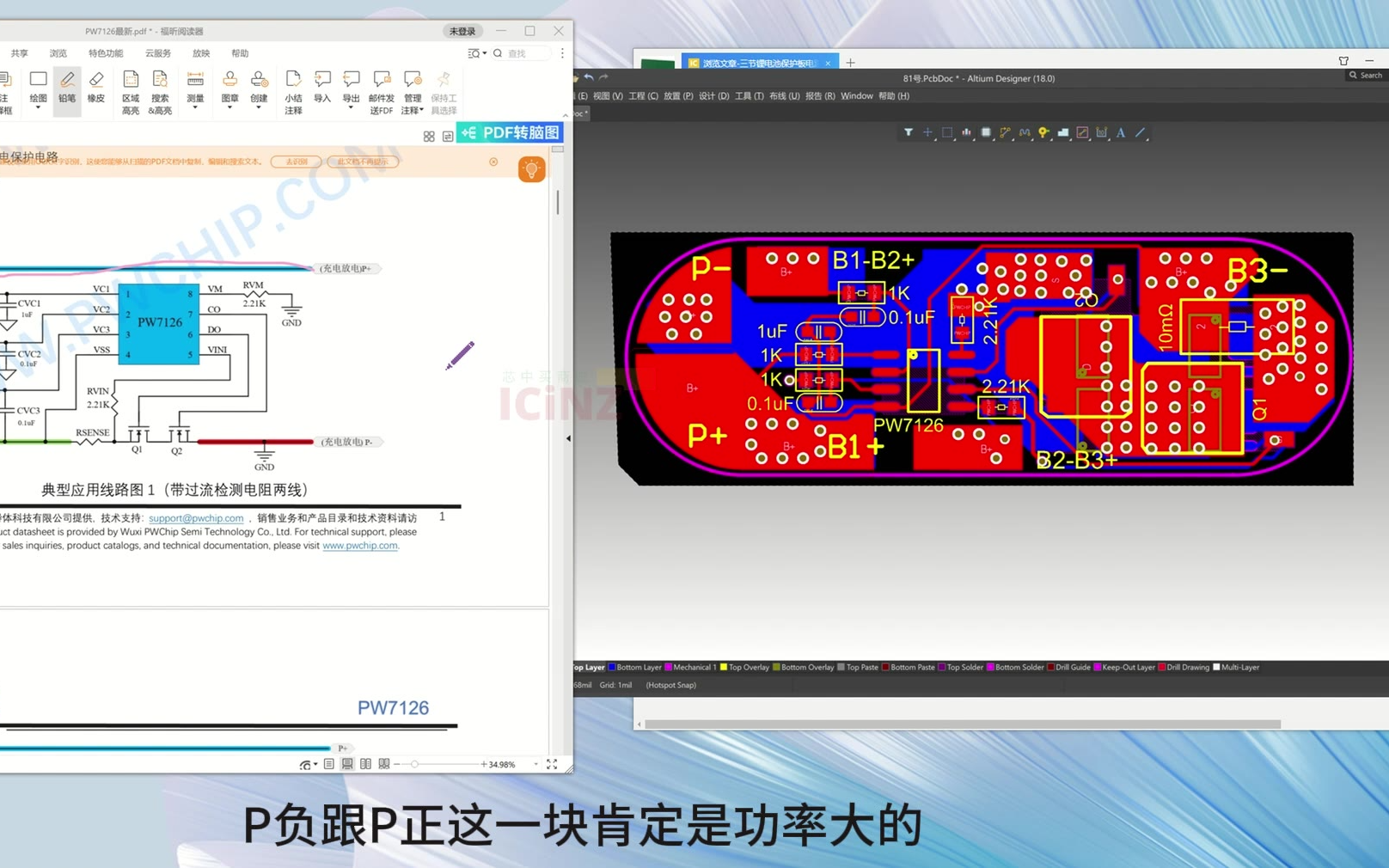Image resolution: width=1389 pixels, height=868 pixels.
Task: Click the Altium horizontal scrollbar
Action: coord(963,724)
